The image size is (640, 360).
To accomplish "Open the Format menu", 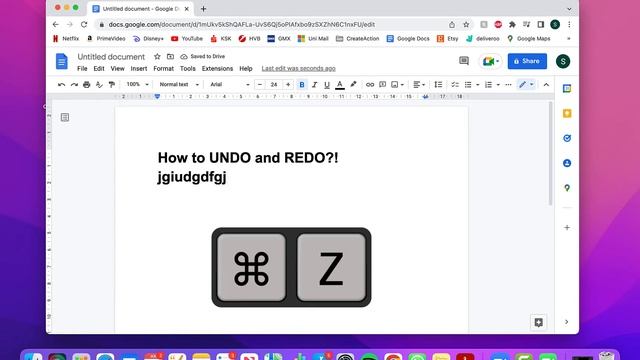I will (164, 69).
